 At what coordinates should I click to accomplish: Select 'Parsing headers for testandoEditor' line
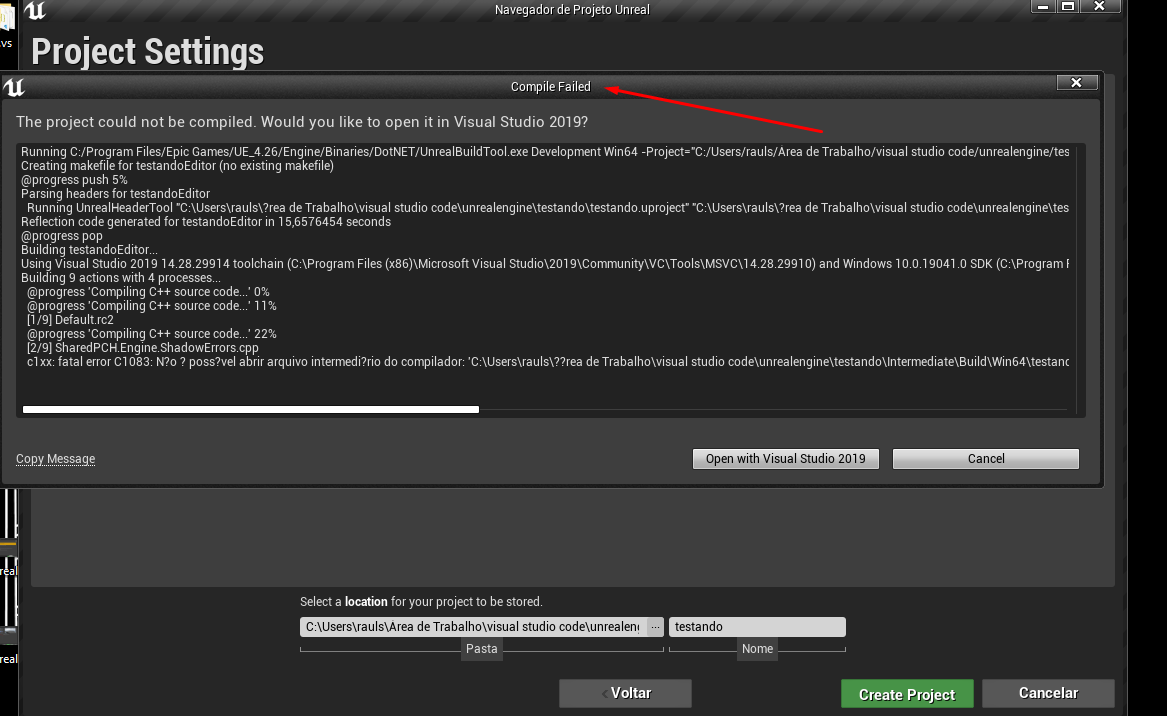point(115,194)
